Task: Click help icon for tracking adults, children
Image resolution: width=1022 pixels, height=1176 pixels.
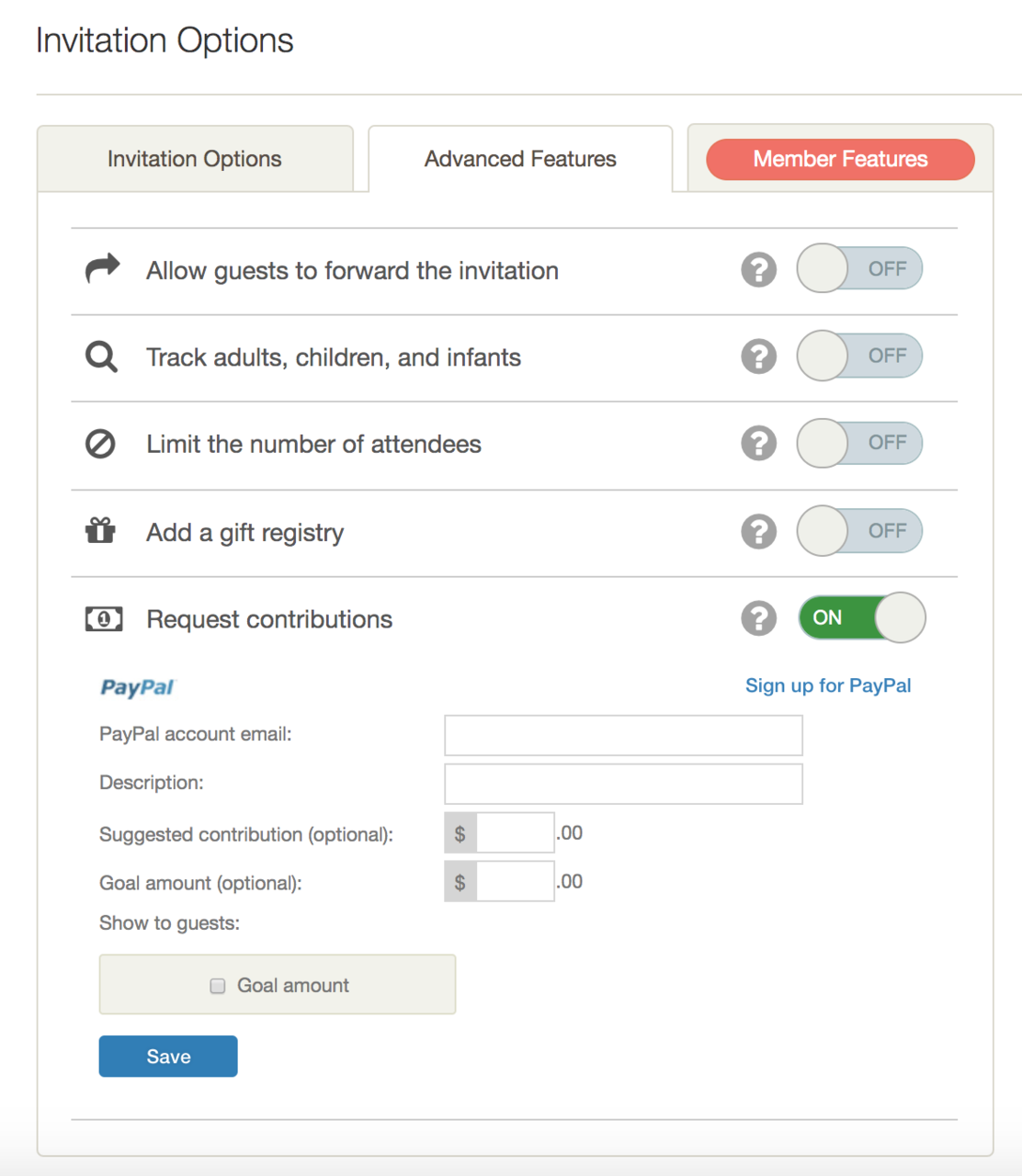Action: tap(758, 356)
